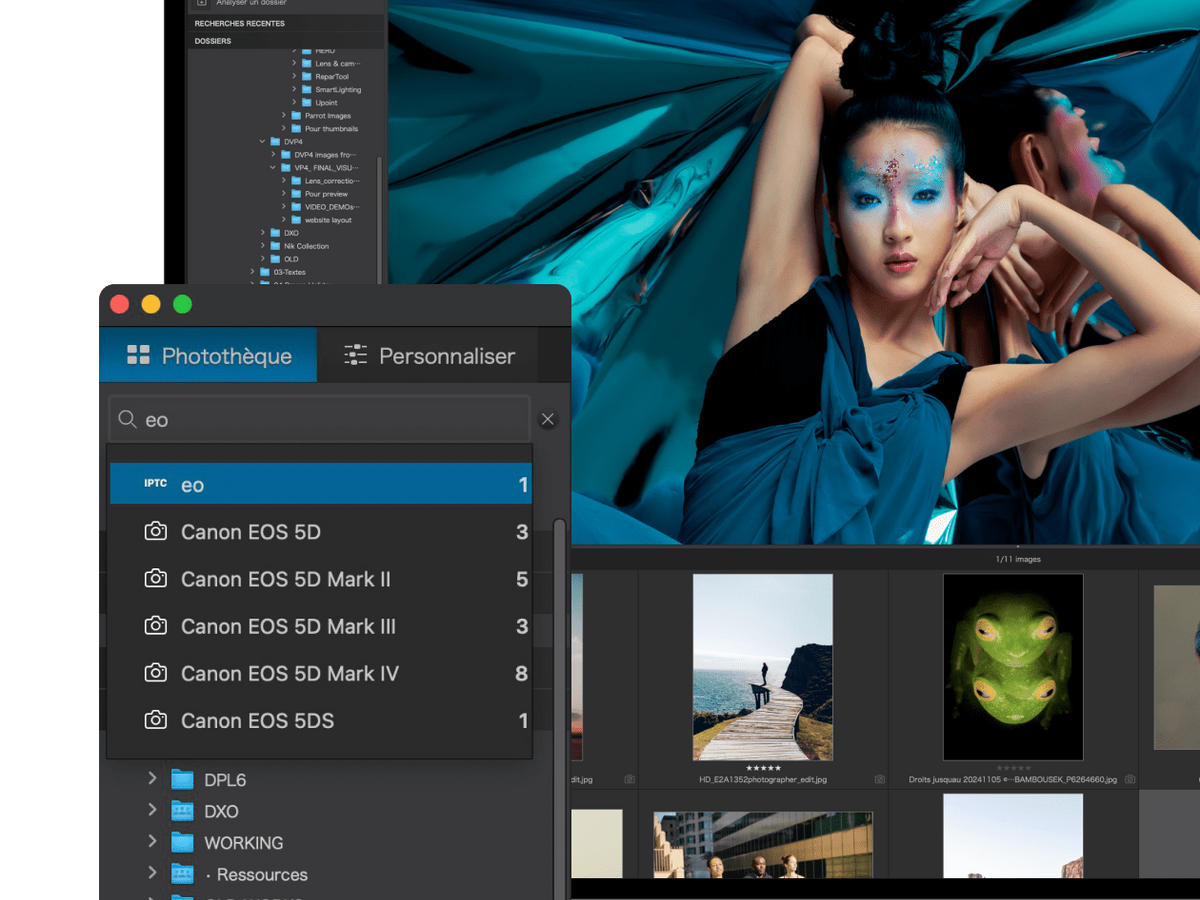
Task: Click the IPTC badge on the eo suggestion
Action: (x=155, y=484)
